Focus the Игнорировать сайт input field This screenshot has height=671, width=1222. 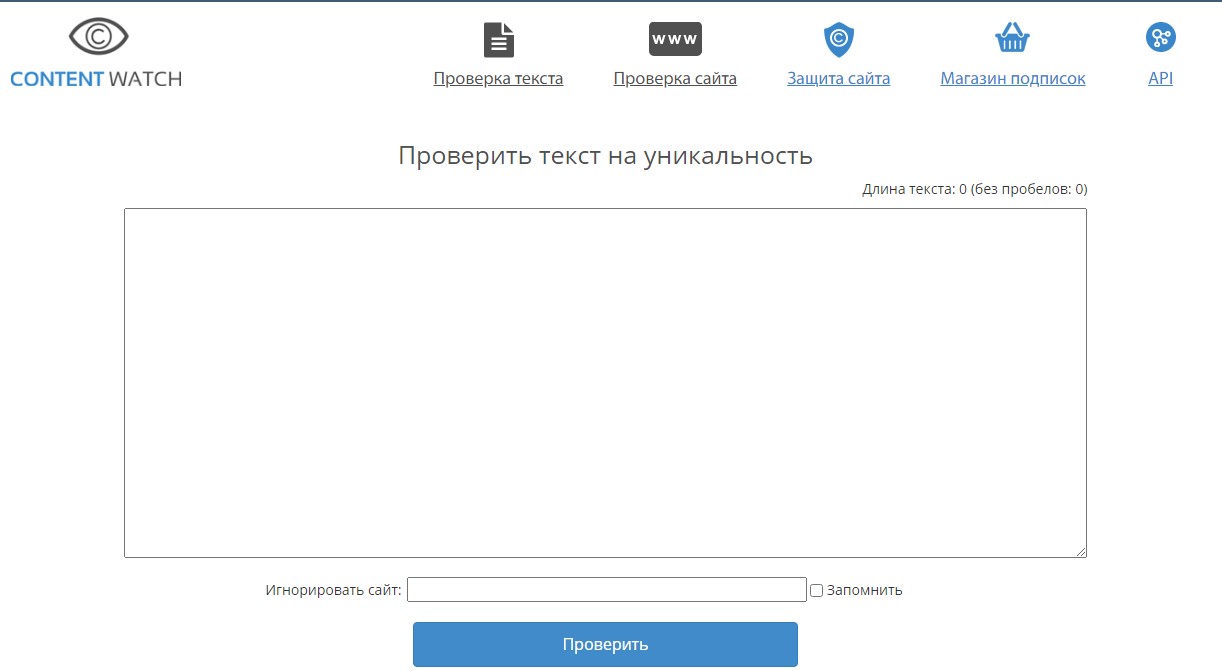click(606, 590)
